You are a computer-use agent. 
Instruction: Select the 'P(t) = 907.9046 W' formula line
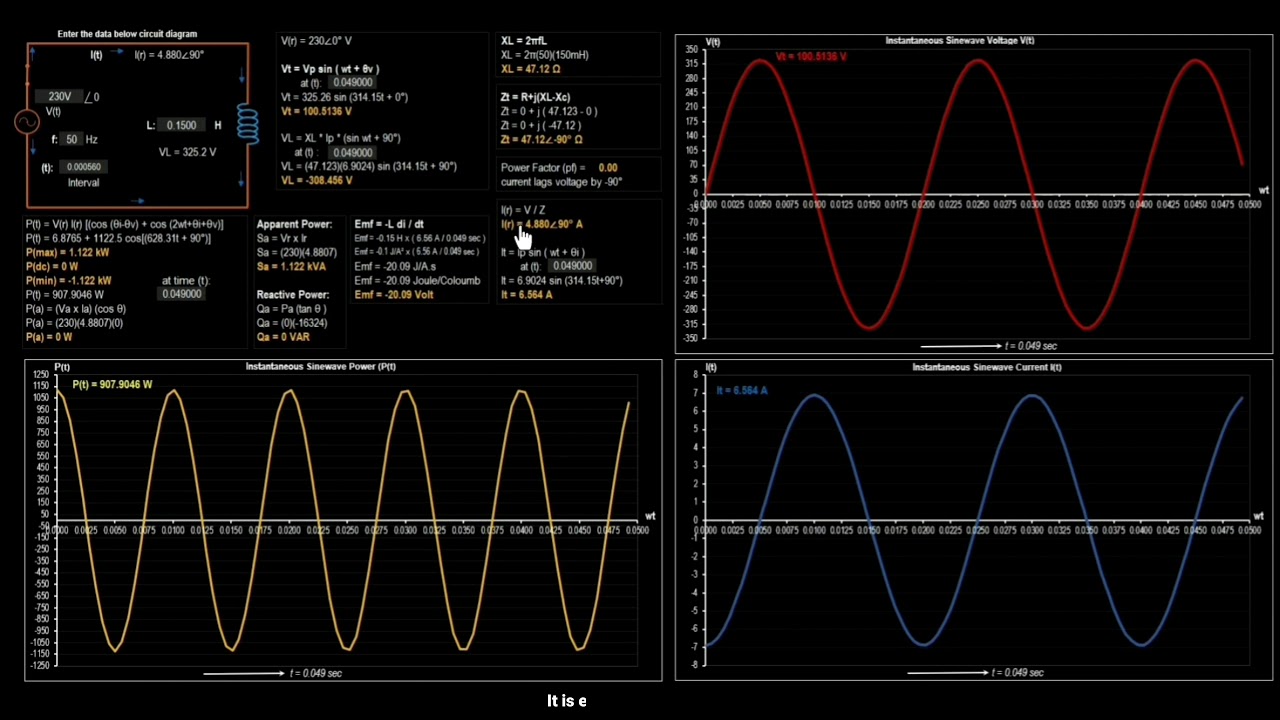point(65,295)
